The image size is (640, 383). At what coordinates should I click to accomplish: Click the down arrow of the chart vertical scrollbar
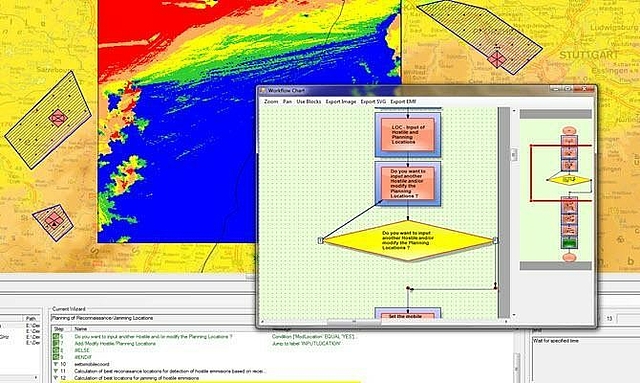pos(514,315)
